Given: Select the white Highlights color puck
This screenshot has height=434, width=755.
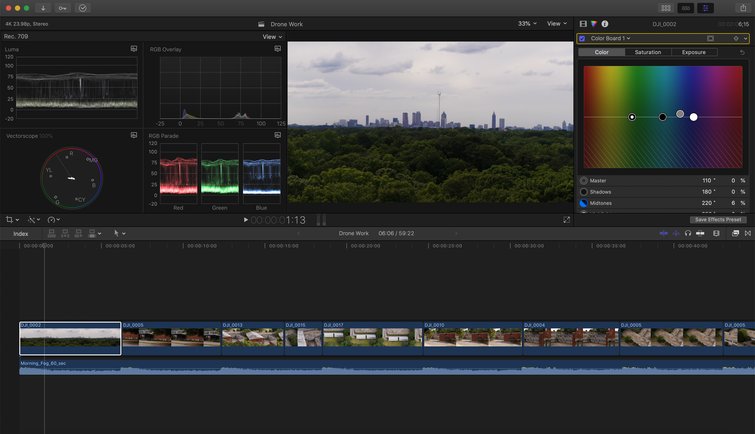Looking at the screenshot, I should pos(693,117).
